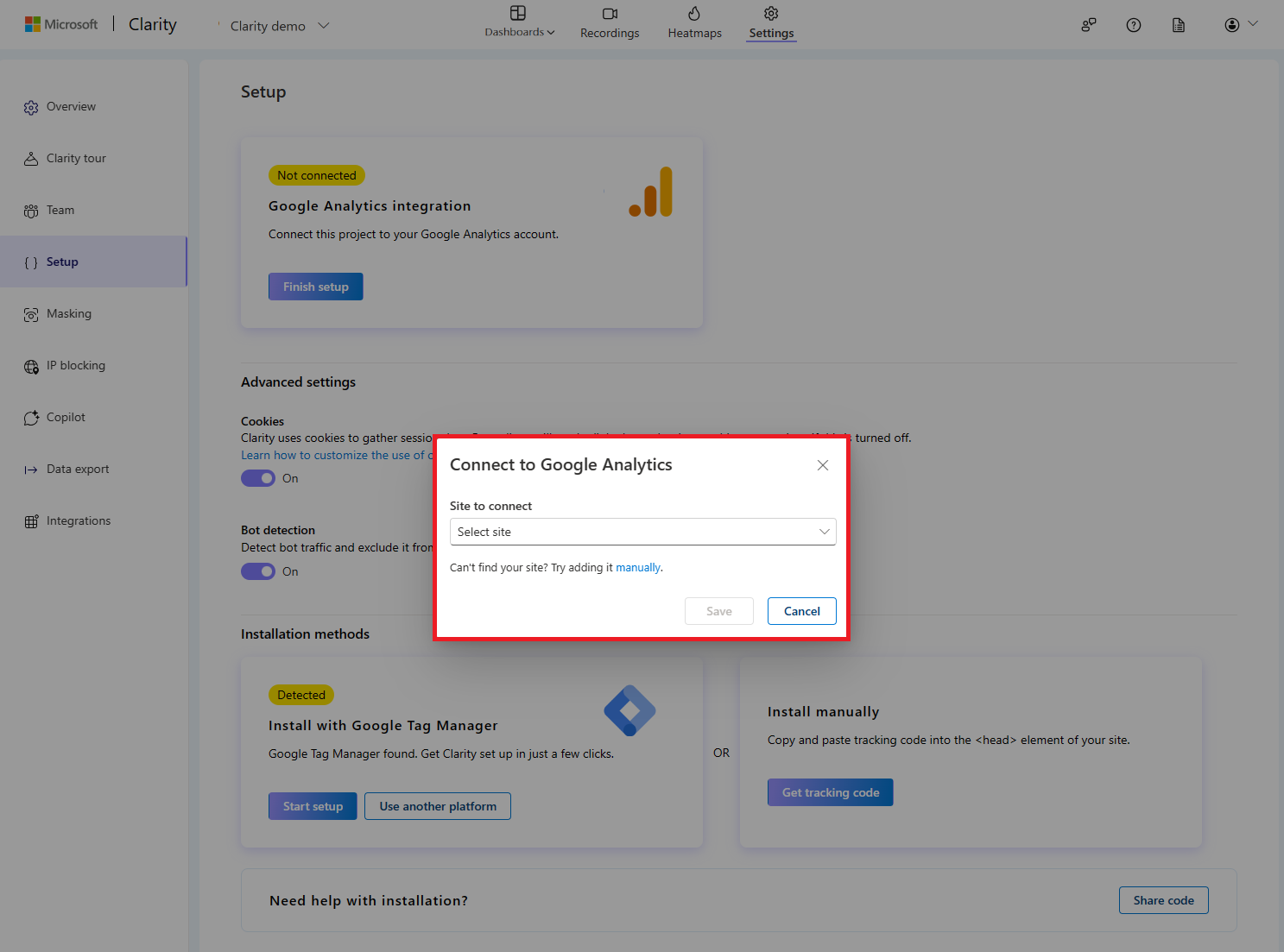Viewport: 1284px width, 952px height.
Task: Click Cancel in the dialog
Action: pos(802,611)
